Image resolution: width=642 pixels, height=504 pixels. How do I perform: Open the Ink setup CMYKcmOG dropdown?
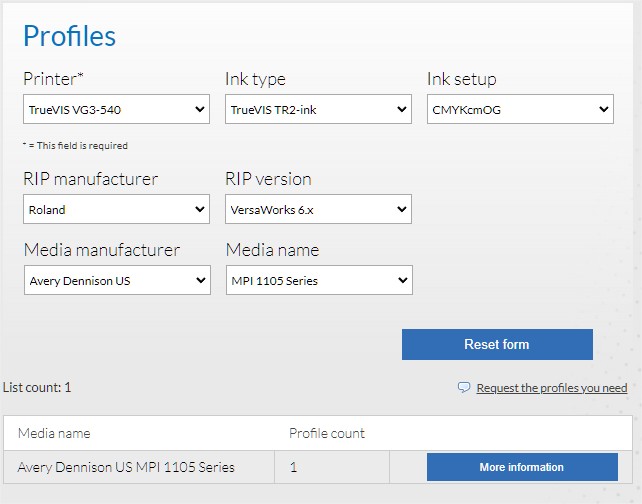(x=520, y=109)
